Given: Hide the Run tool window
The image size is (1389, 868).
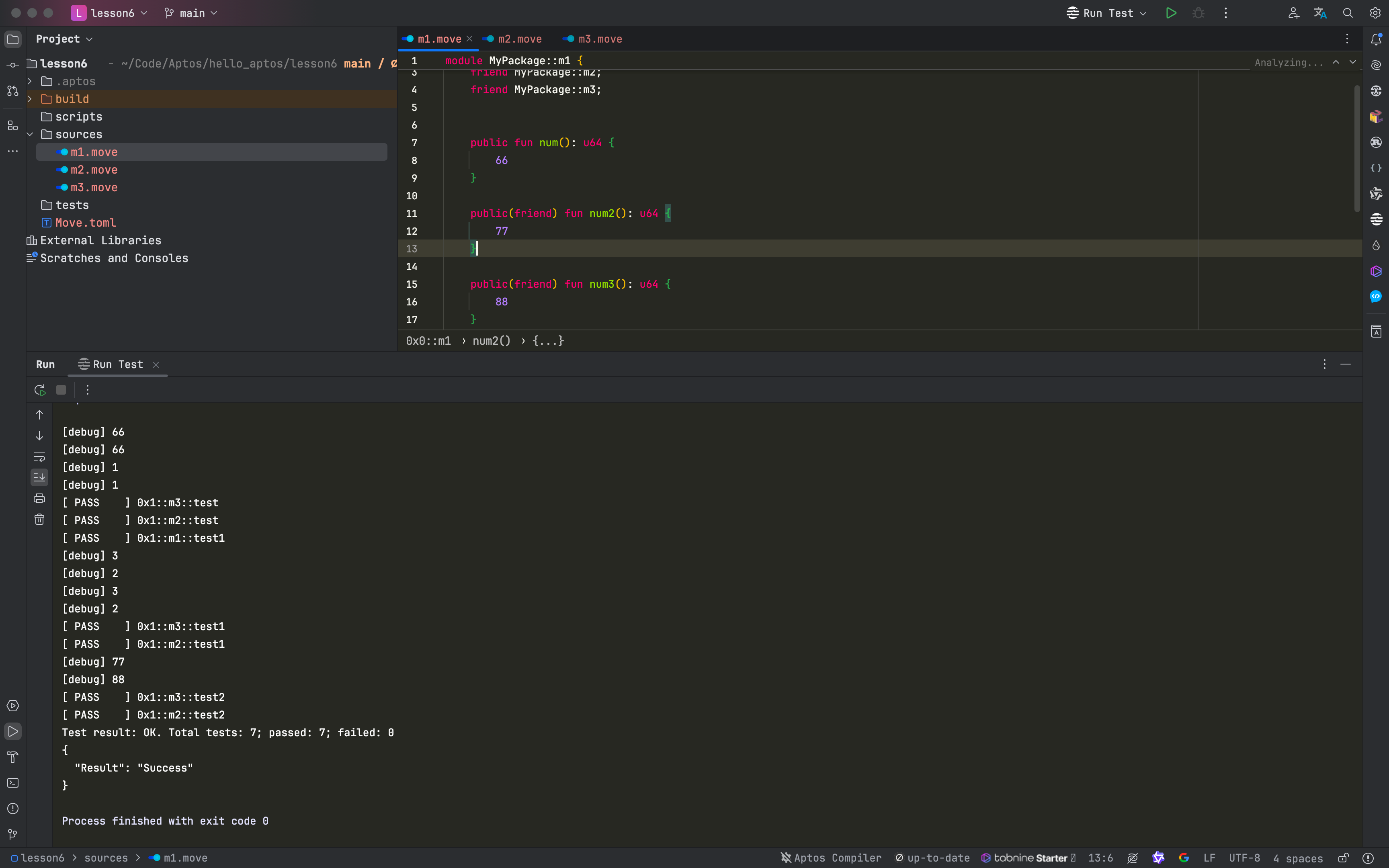Looking at the screenshot, I should (1345, 364).
